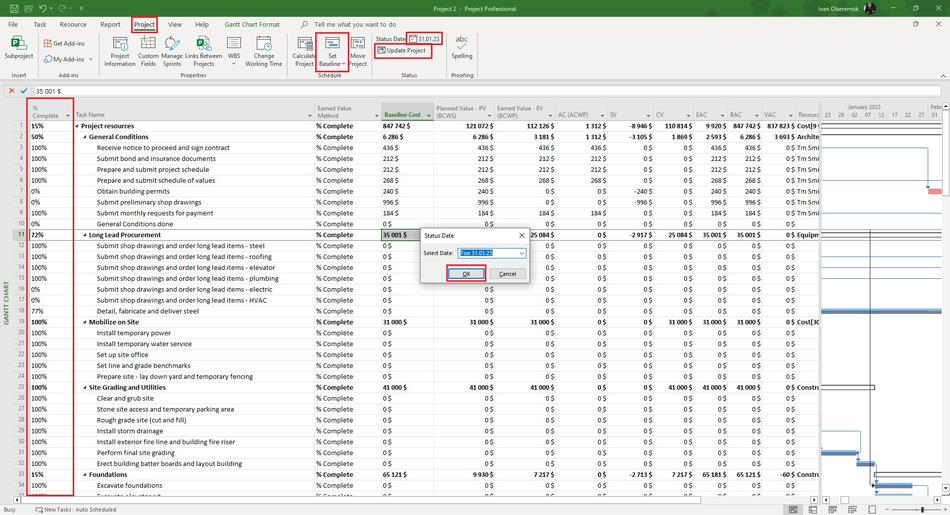
Task: Click the Tell me what you want to do box
Action: [355, 24]
